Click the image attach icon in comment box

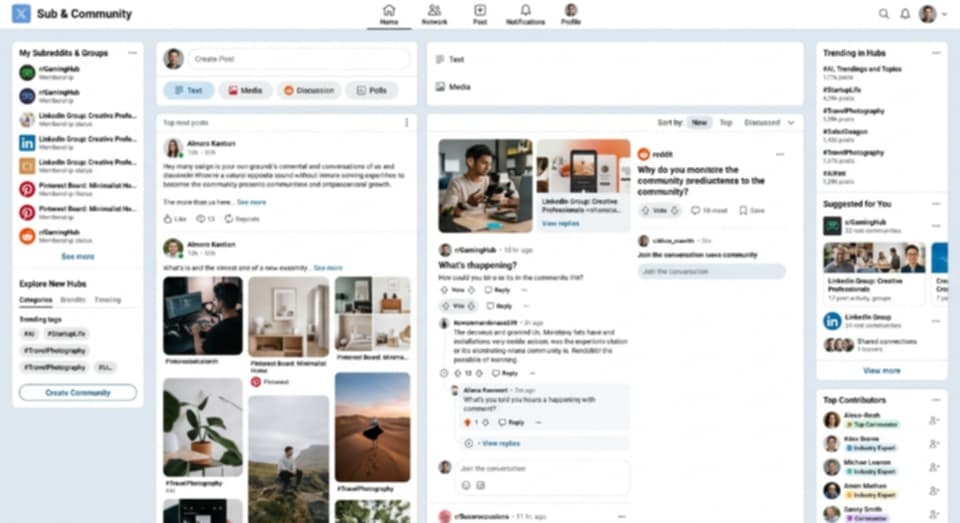[x=481, y=485]
